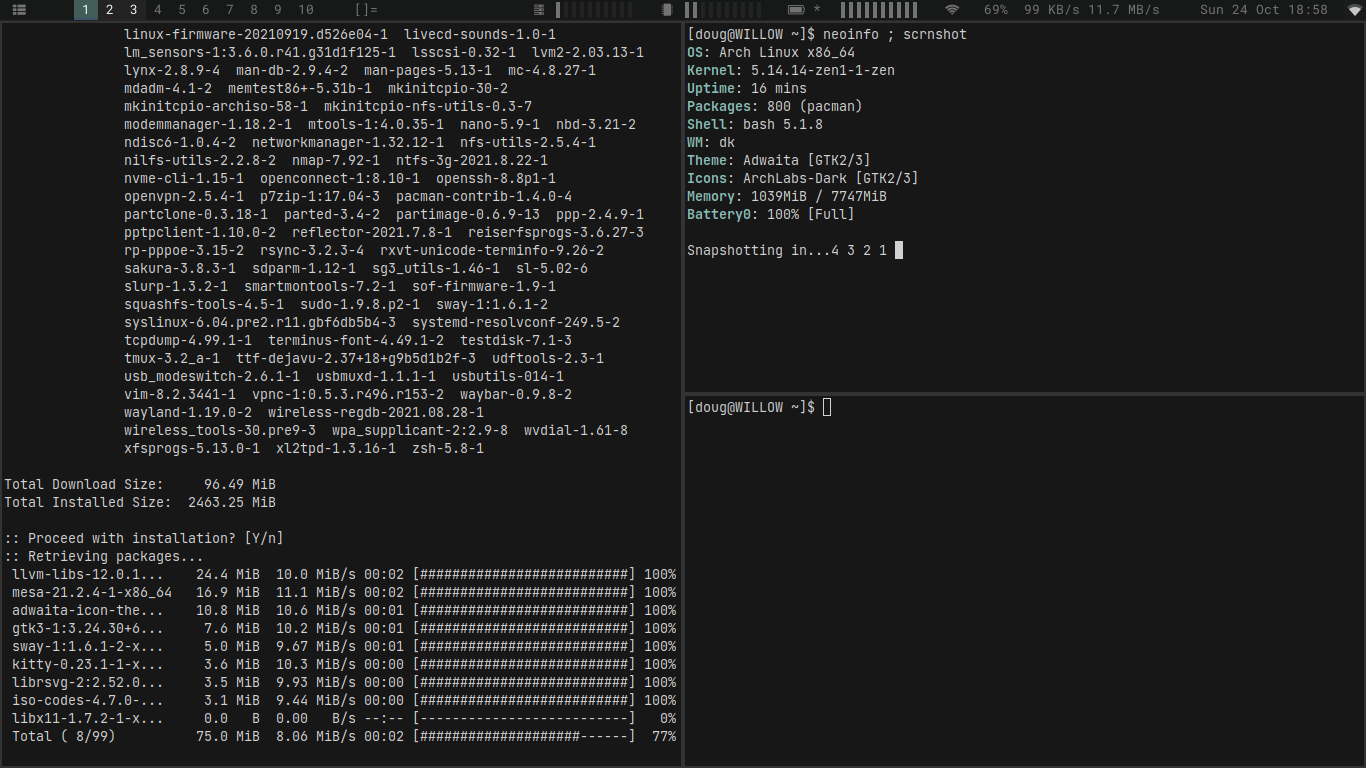Click 'Total Download Size: 96.49 MiB' line
Image resolution: width=1366 pixels, height=768 pixels.
[x=140, y=485]
